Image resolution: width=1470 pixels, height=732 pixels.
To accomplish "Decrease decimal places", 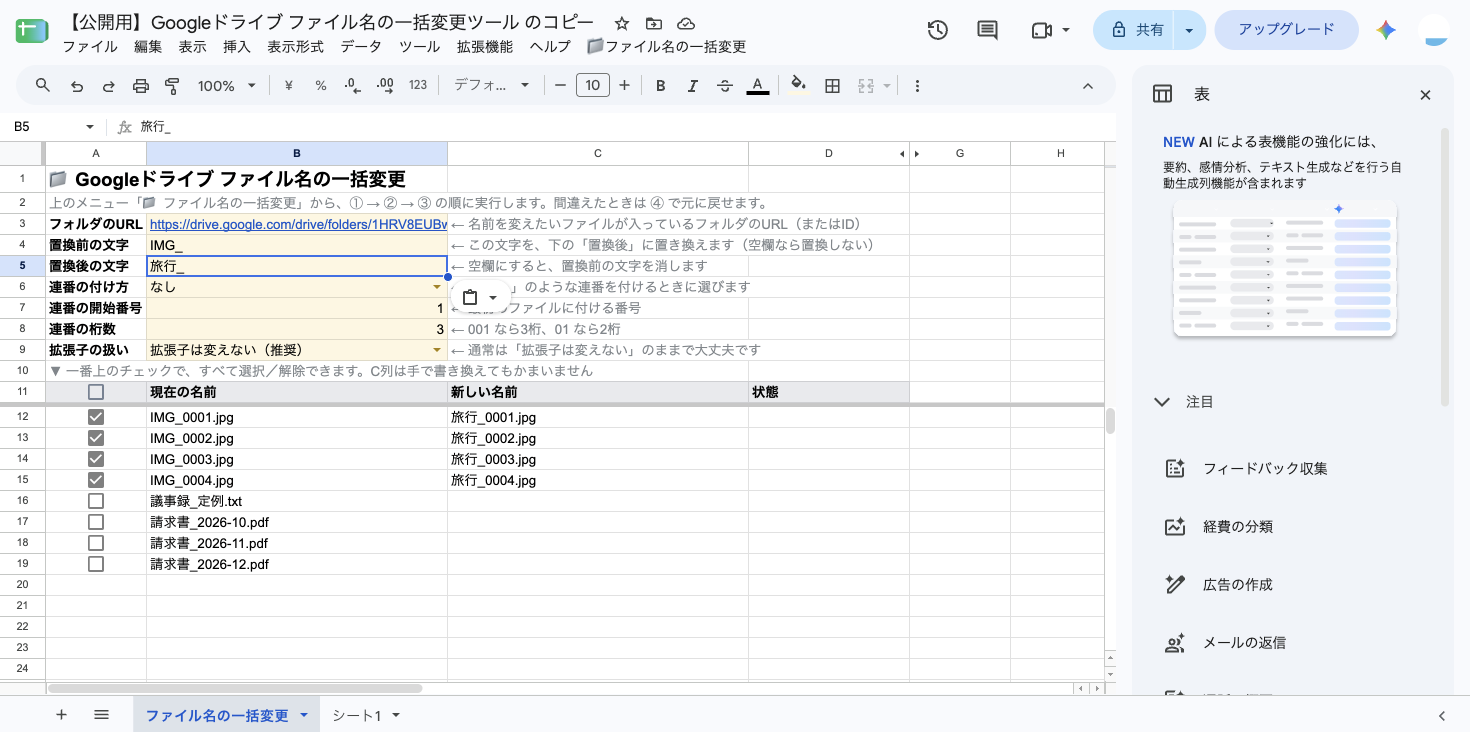I will click(352, 86).
